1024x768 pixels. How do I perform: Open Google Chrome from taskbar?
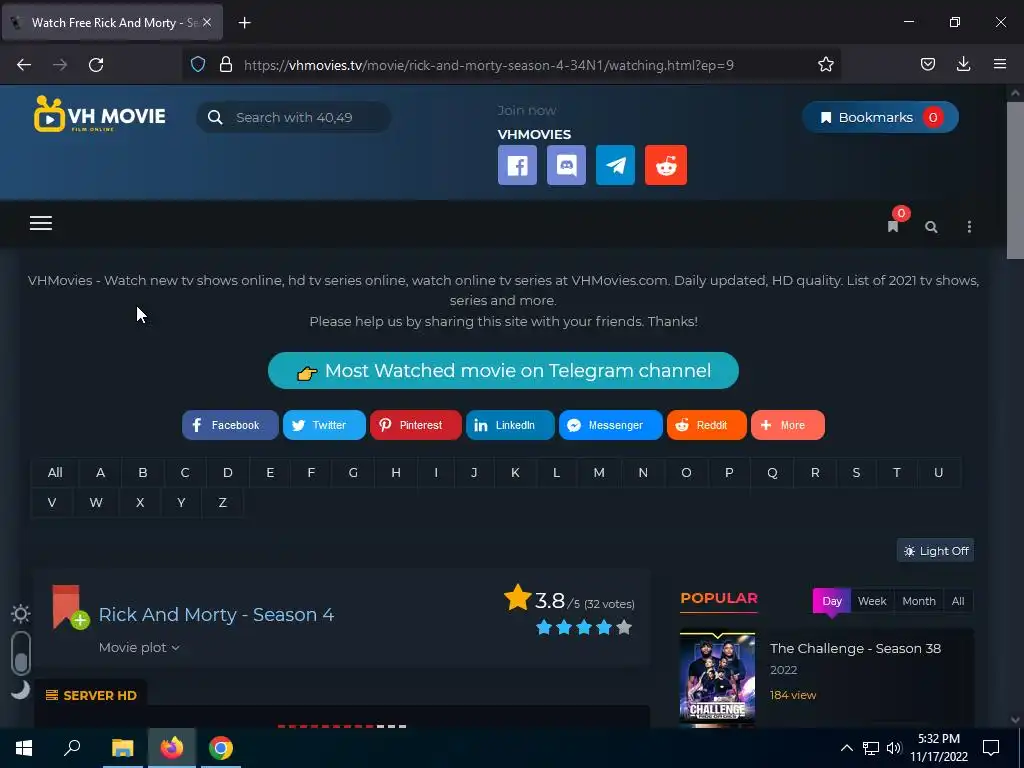tap(221, 748)
